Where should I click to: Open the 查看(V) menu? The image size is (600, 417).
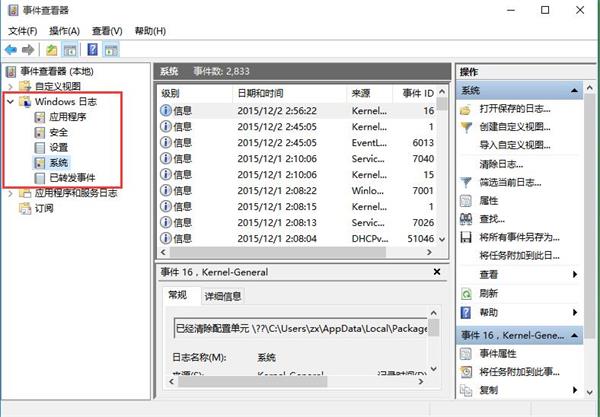[x=107, y=31]
